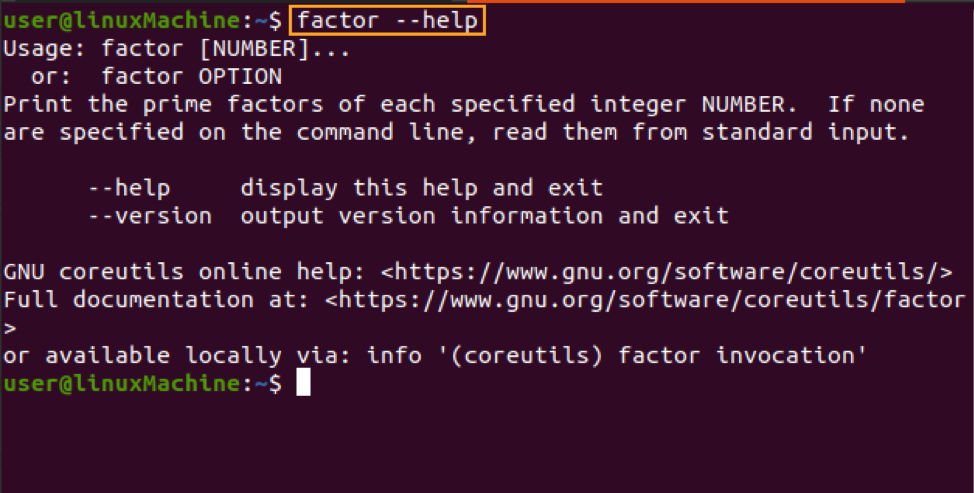974x493 pixels.
Task: Click the terminal cursor block at the prompt
Action: pyautogui.click(x=303, y=382)
